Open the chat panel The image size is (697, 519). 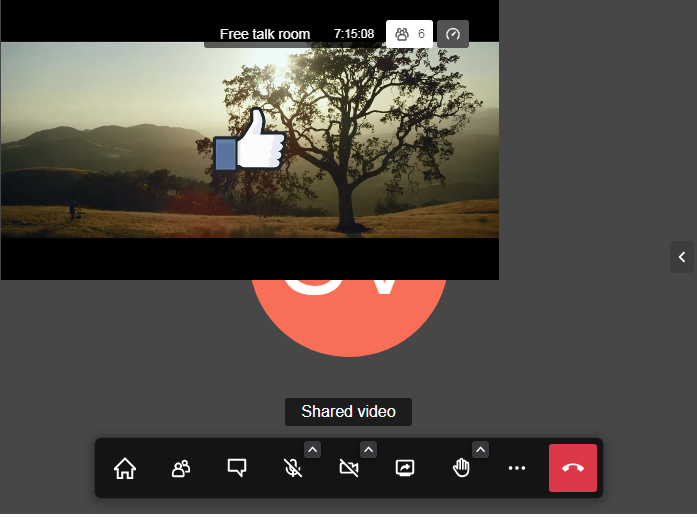237,468
